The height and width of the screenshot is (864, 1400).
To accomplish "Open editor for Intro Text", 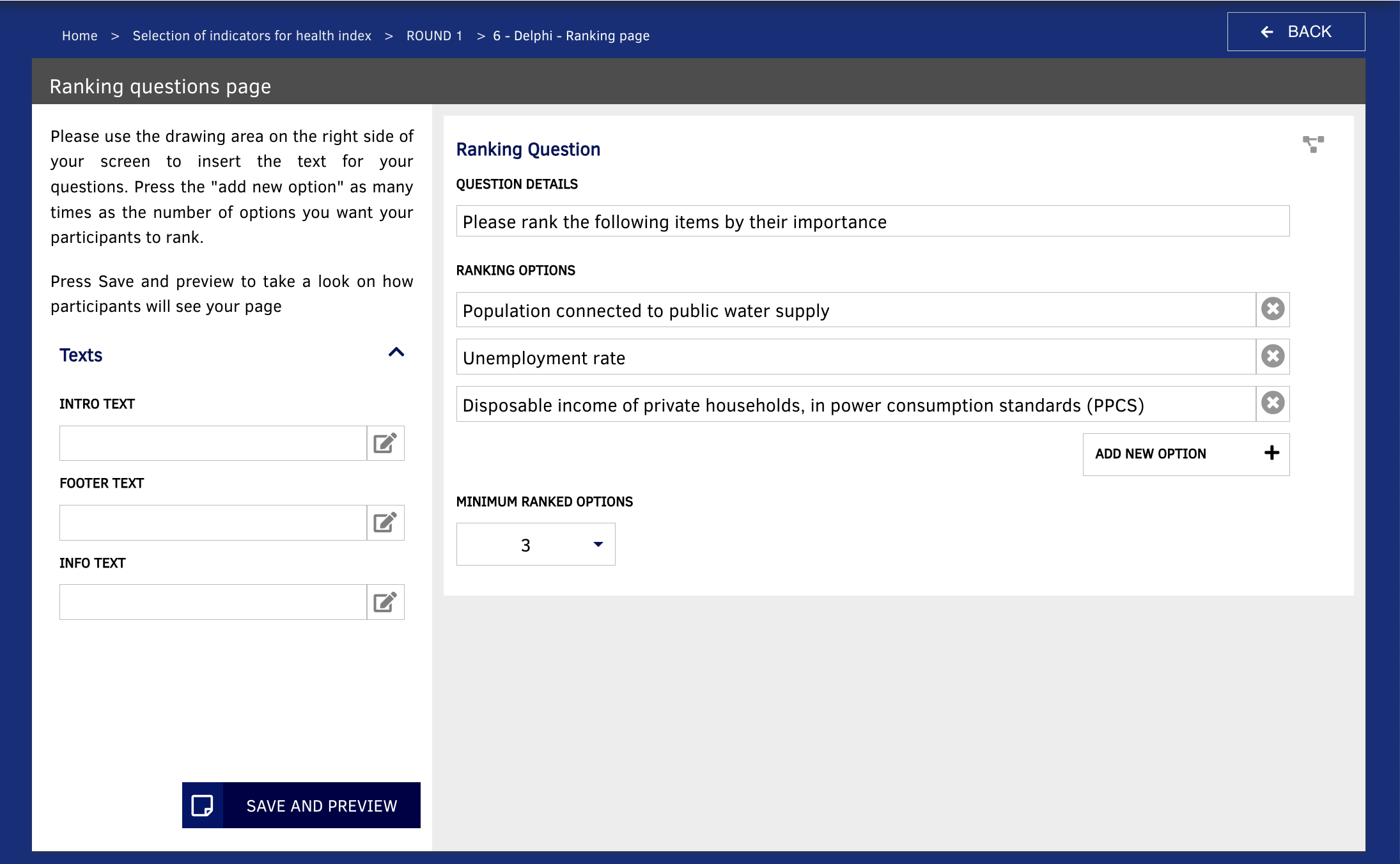I will (x=385, y=443).
